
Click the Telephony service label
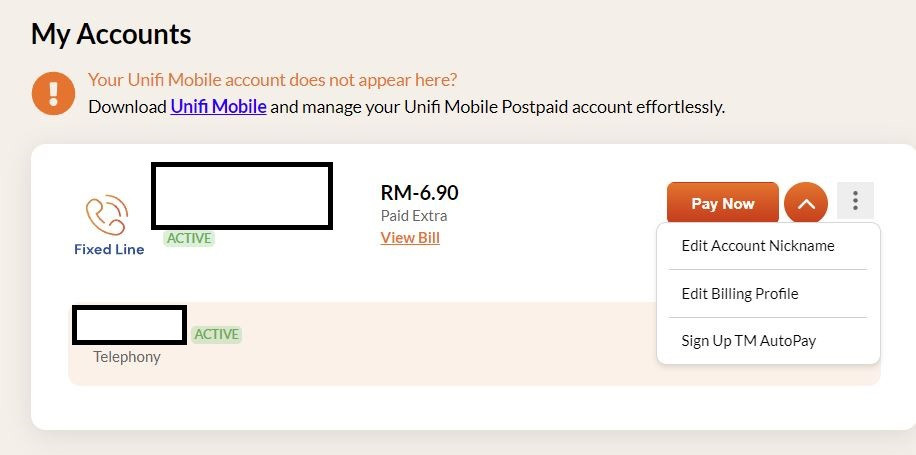click(127, 357)
